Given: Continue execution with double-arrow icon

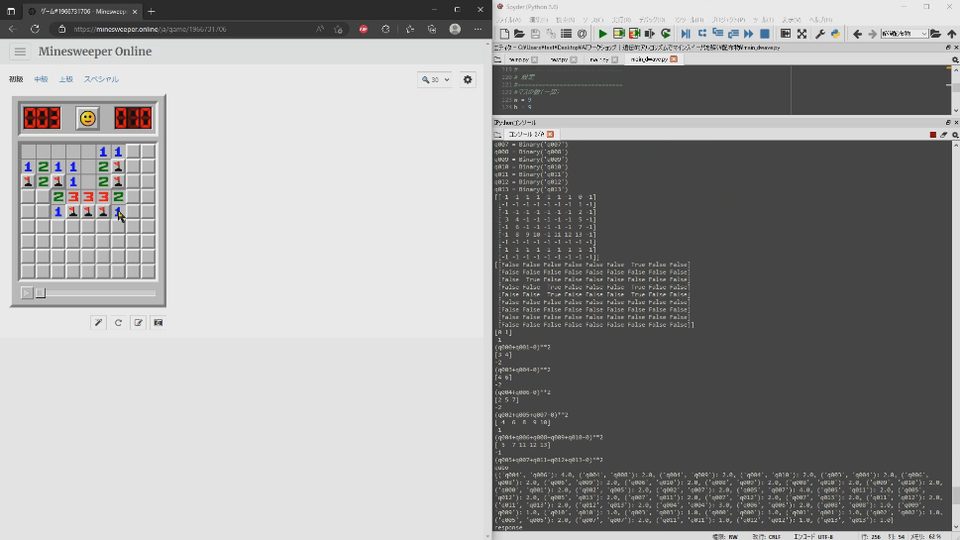Looking at the screenshot, I should pyautogui.click(x=748, y=34).
